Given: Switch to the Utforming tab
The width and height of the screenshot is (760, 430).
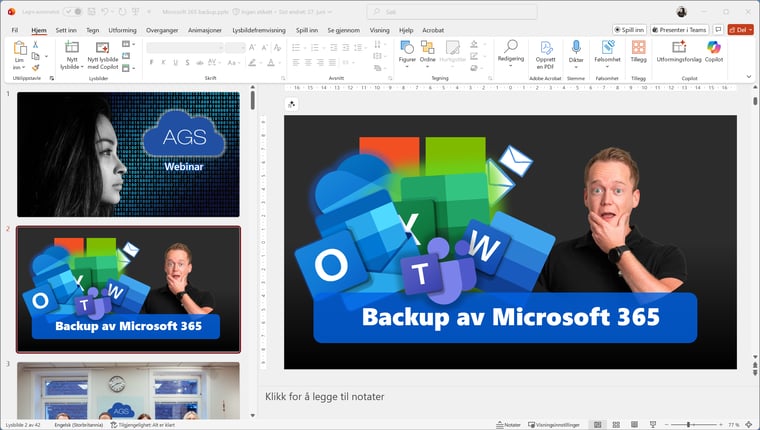Looking at the screenshot, I should click(122, 30).
